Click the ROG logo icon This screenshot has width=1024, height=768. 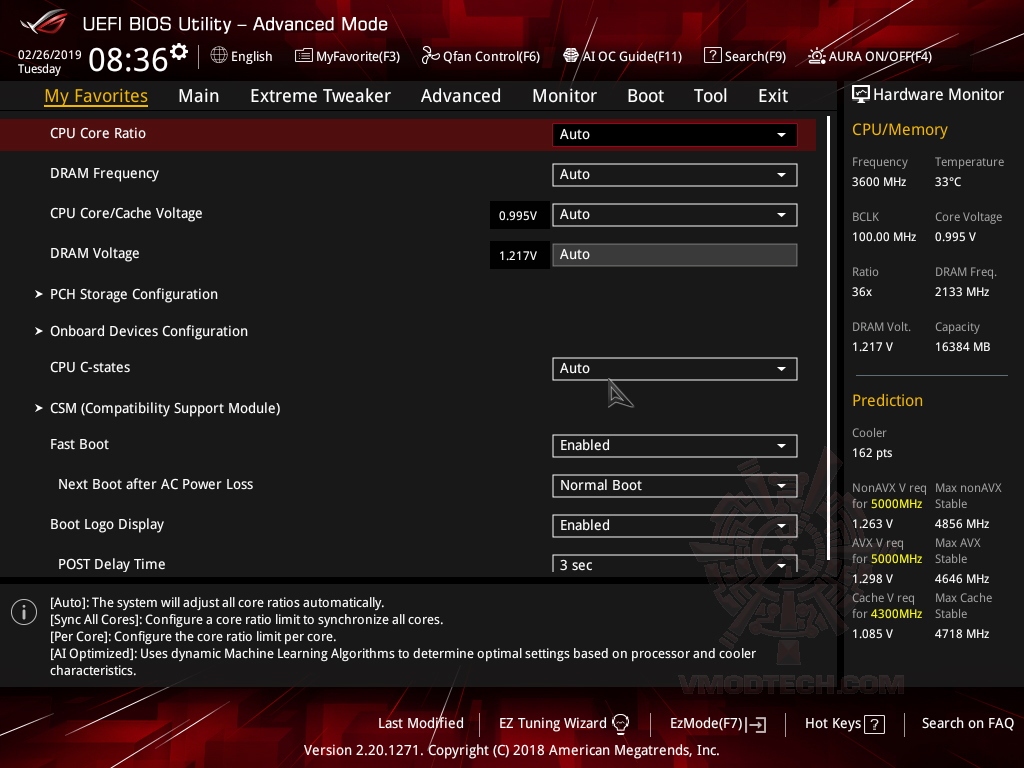[x=44, y=23]
